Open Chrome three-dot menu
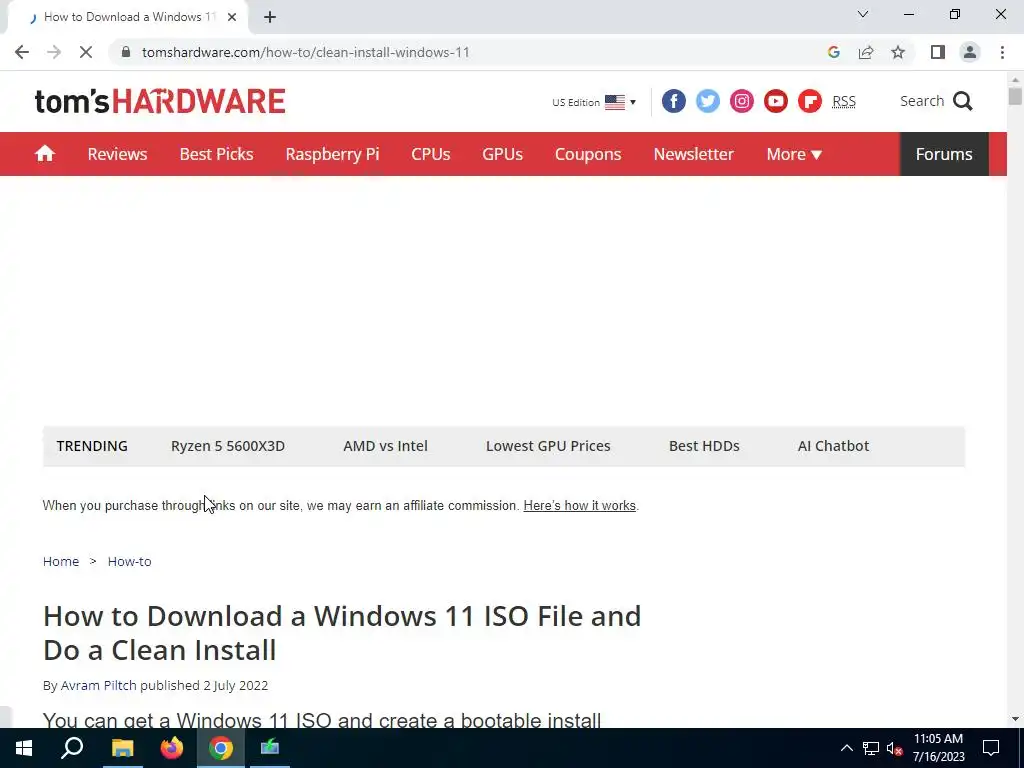This screenshot has height=768, width=1024. tap(1002, 52)
